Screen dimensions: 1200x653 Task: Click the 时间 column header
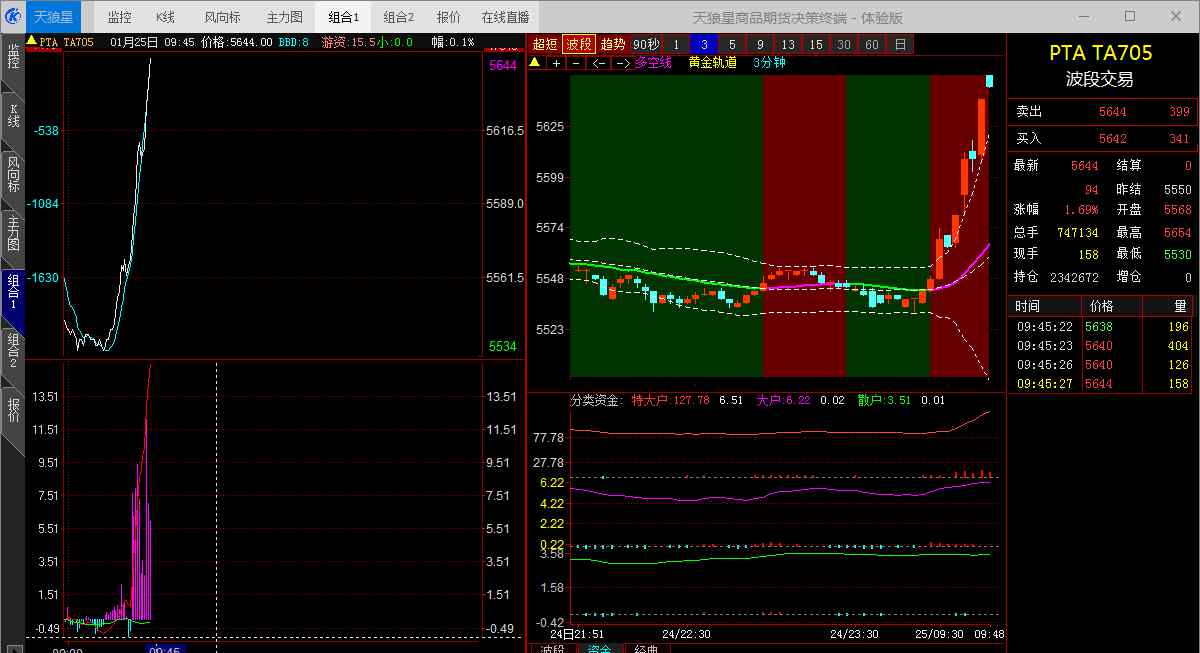tap(1045, 306)
